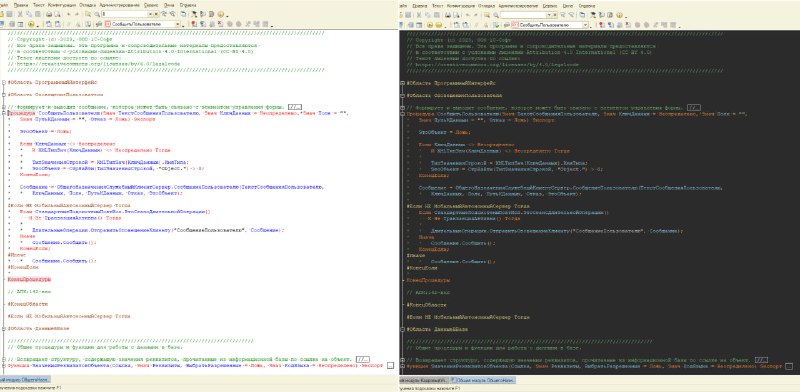
Task: Windows list icon in dark-theme window toolbar
Action: coord(582,15)
